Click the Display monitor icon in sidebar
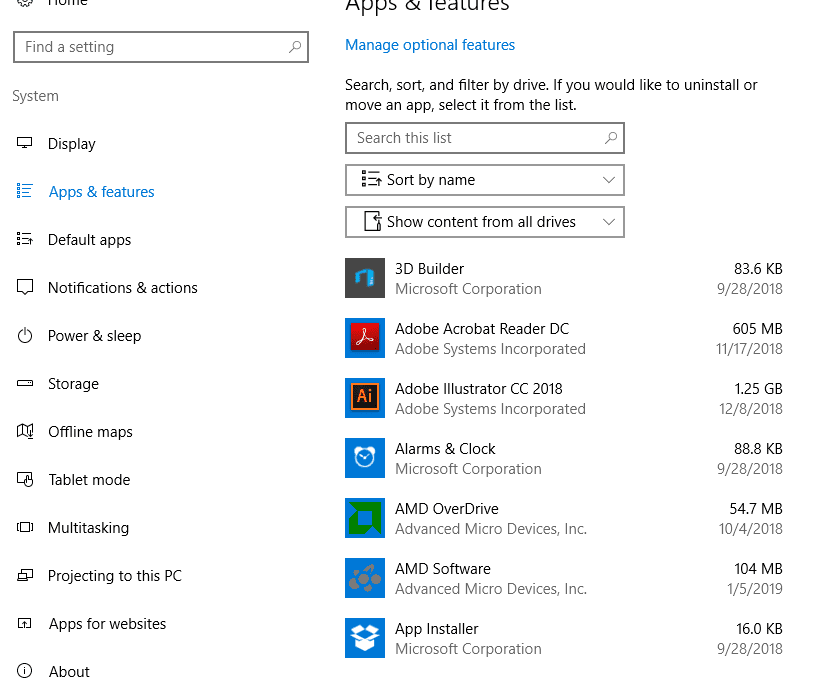The height and width of the screenshot is (680, 828). 24,143
